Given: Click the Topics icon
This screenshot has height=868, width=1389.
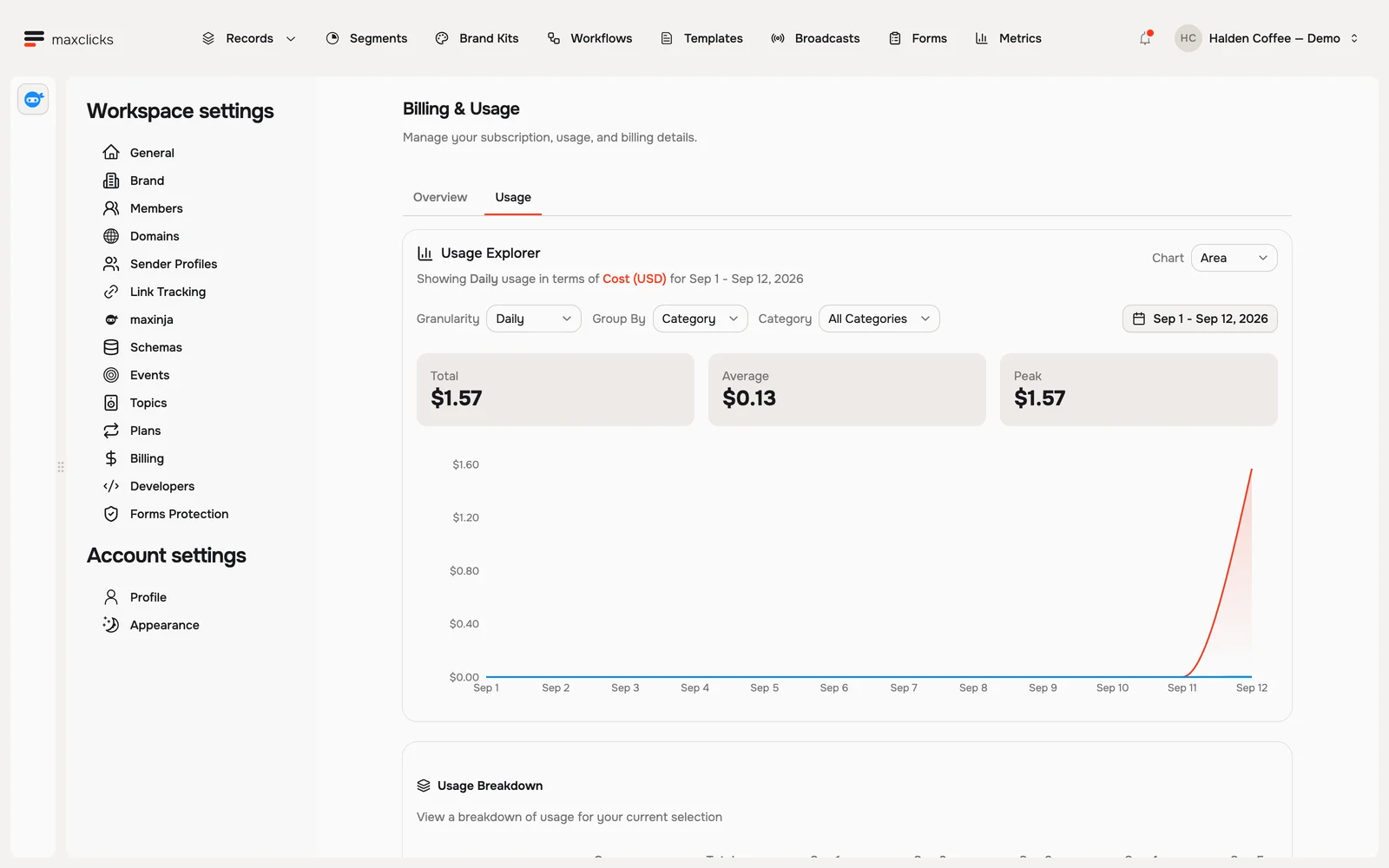Looking at the screenshot, I should tap(111, 403).
